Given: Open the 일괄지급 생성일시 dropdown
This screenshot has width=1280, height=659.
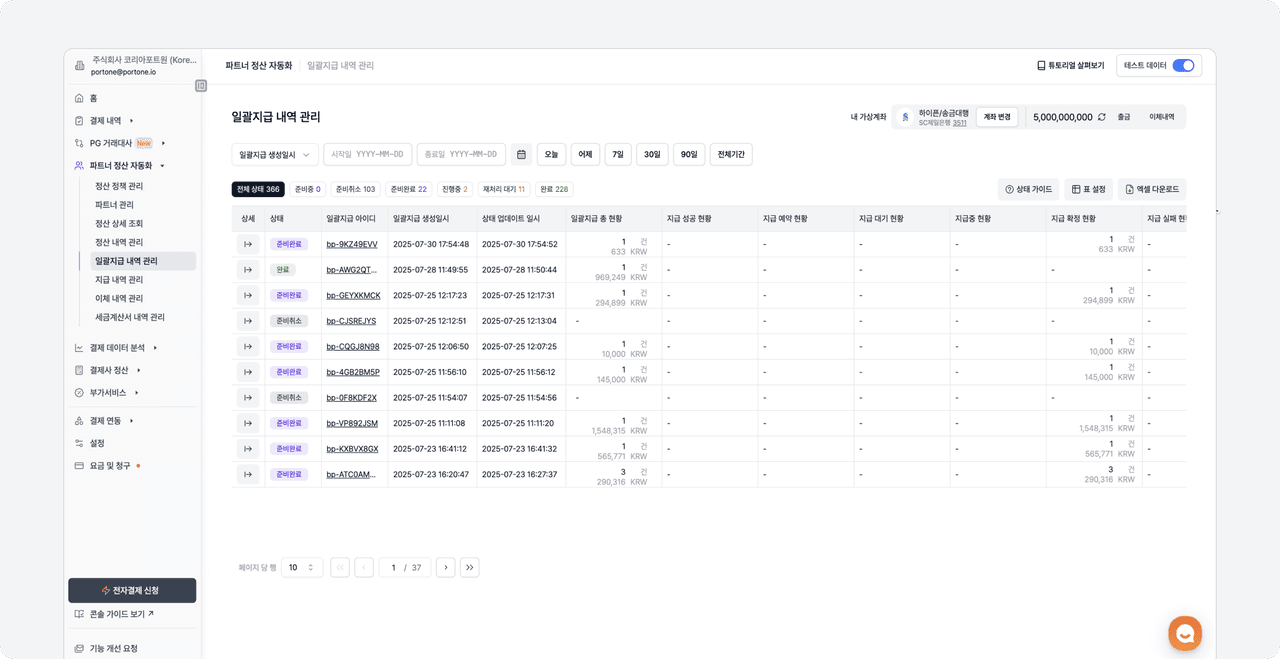Looking at the screenshot, I should [x=274, y=155].
